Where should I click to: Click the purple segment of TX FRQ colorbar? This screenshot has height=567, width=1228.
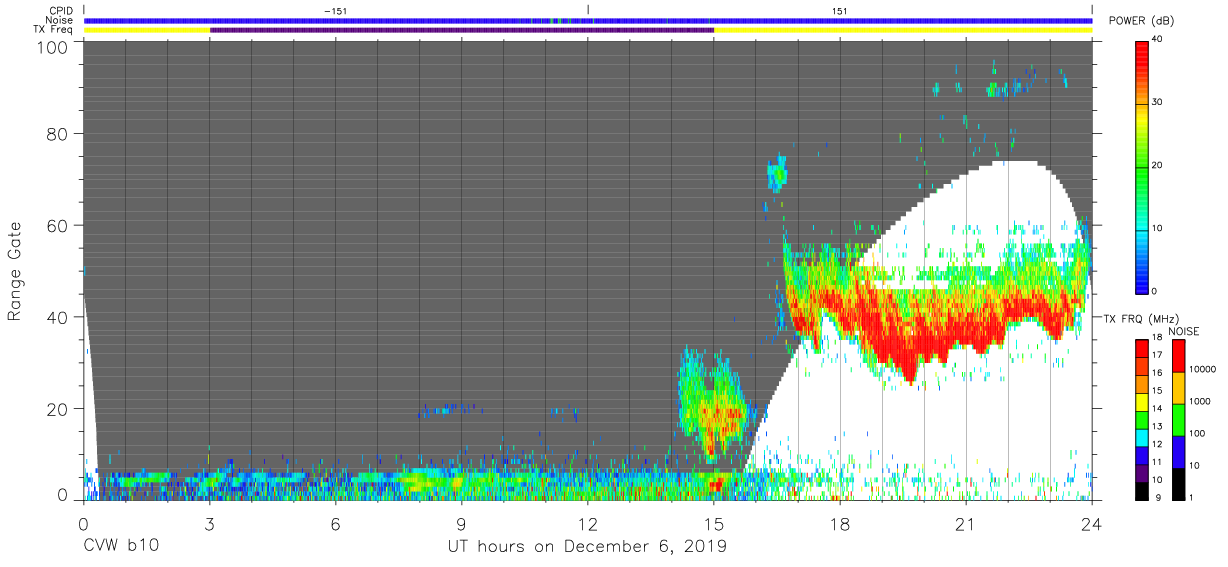coord(1142,473)
